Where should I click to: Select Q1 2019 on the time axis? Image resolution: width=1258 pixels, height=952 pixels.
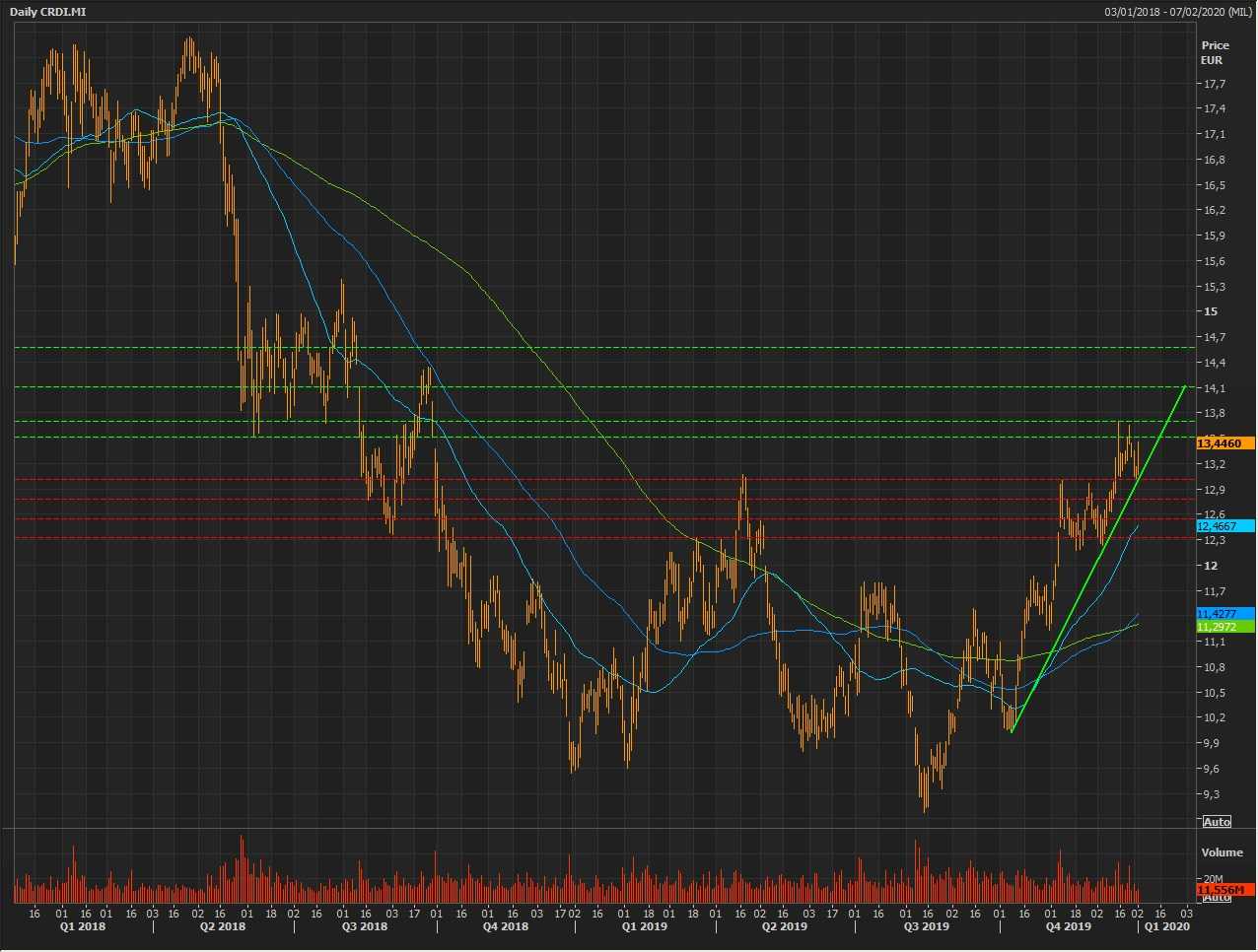click(645, 926)
